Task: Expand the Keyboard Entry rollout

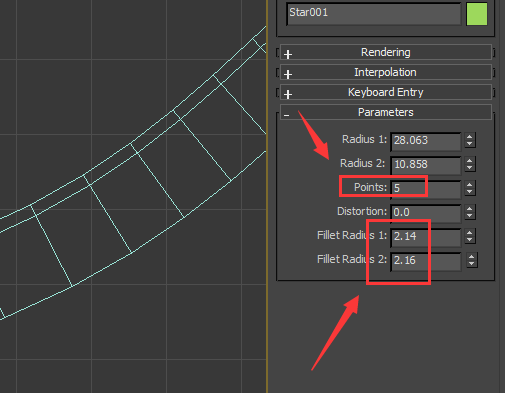Action: point(386,92)
